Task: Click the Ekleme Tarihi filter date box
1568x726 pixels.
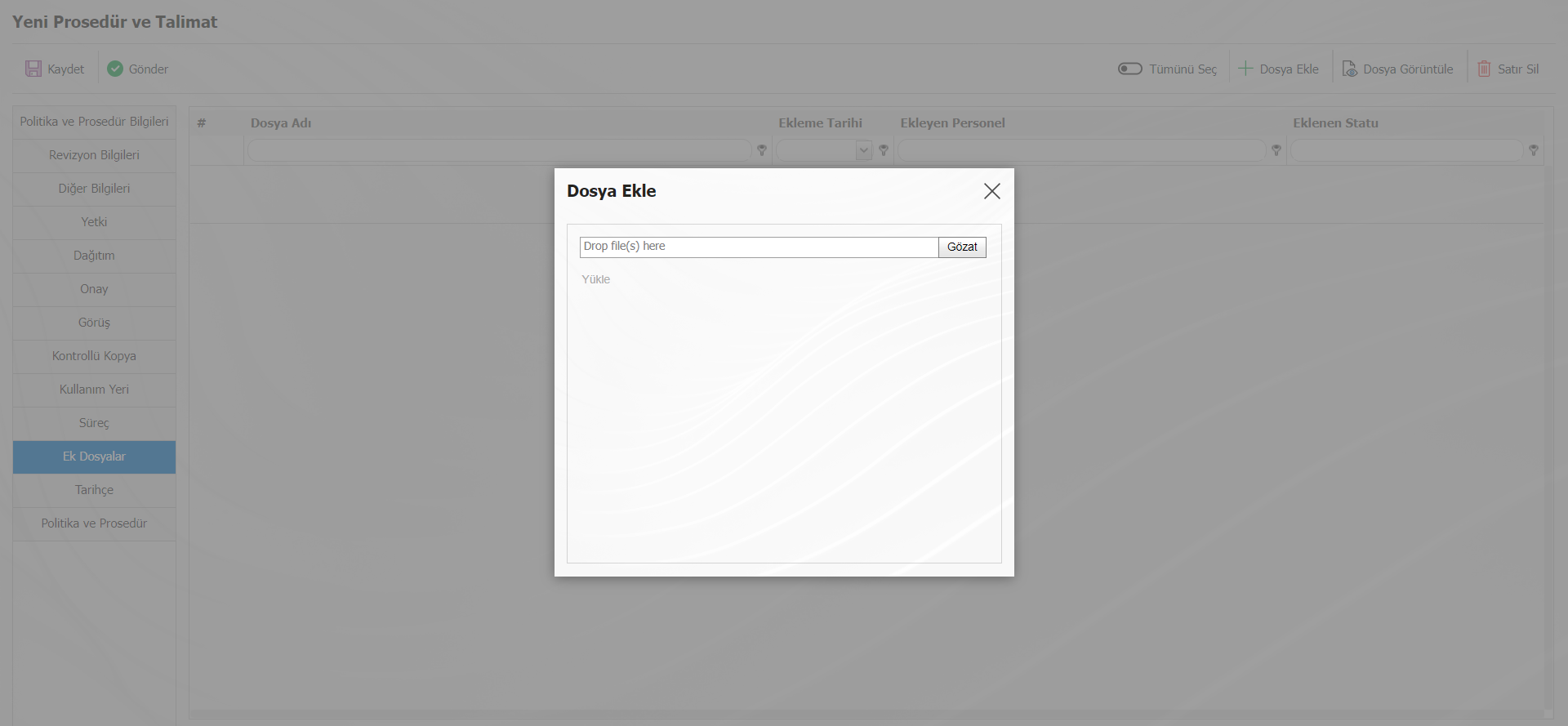Action: pos(817,150)
